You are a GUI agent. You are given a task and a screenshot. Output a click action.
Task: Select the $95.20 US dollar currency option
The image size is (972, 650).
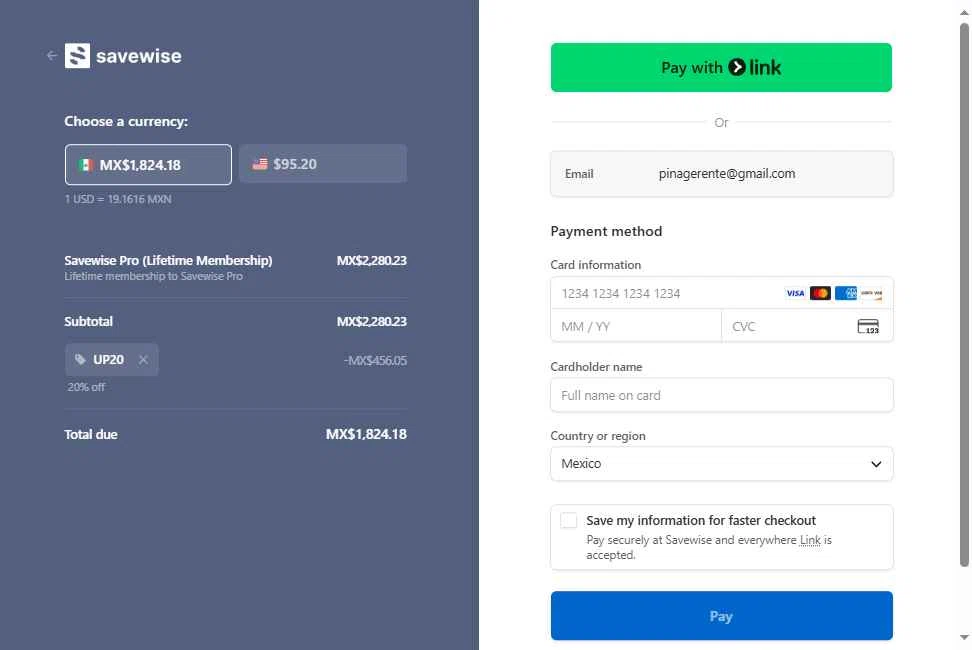pyautogui.click(x=323, y=164)
